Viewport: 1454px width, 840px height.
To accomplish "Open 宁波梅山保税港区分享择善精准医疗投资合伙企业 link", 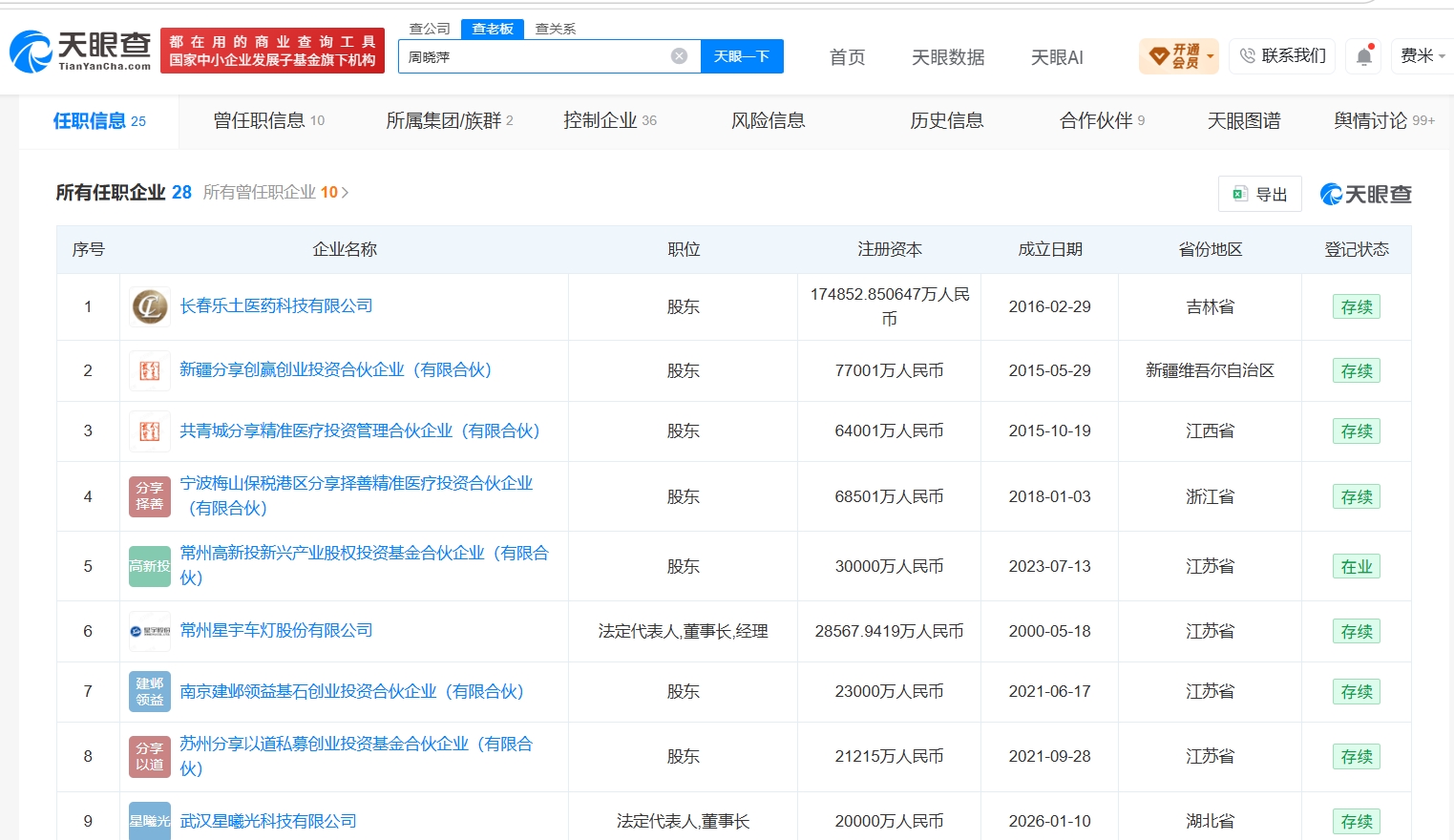I will point(357,495).
